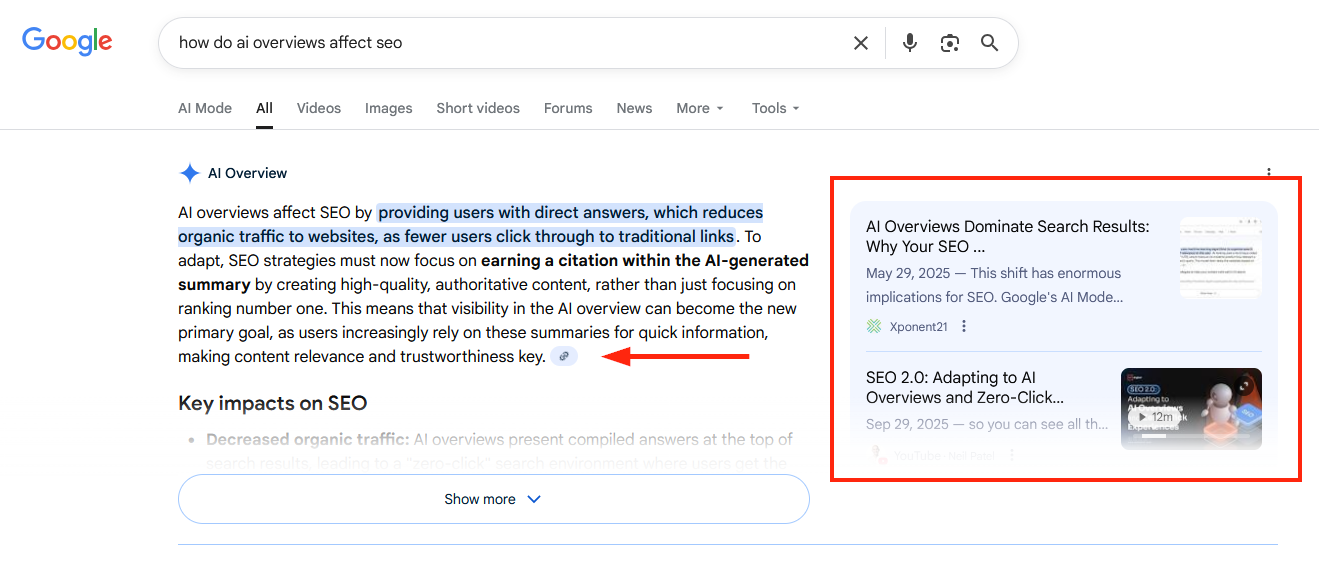Switch to the Videos tab
This screenshot has width=1319, height=566.
point(318,108)
